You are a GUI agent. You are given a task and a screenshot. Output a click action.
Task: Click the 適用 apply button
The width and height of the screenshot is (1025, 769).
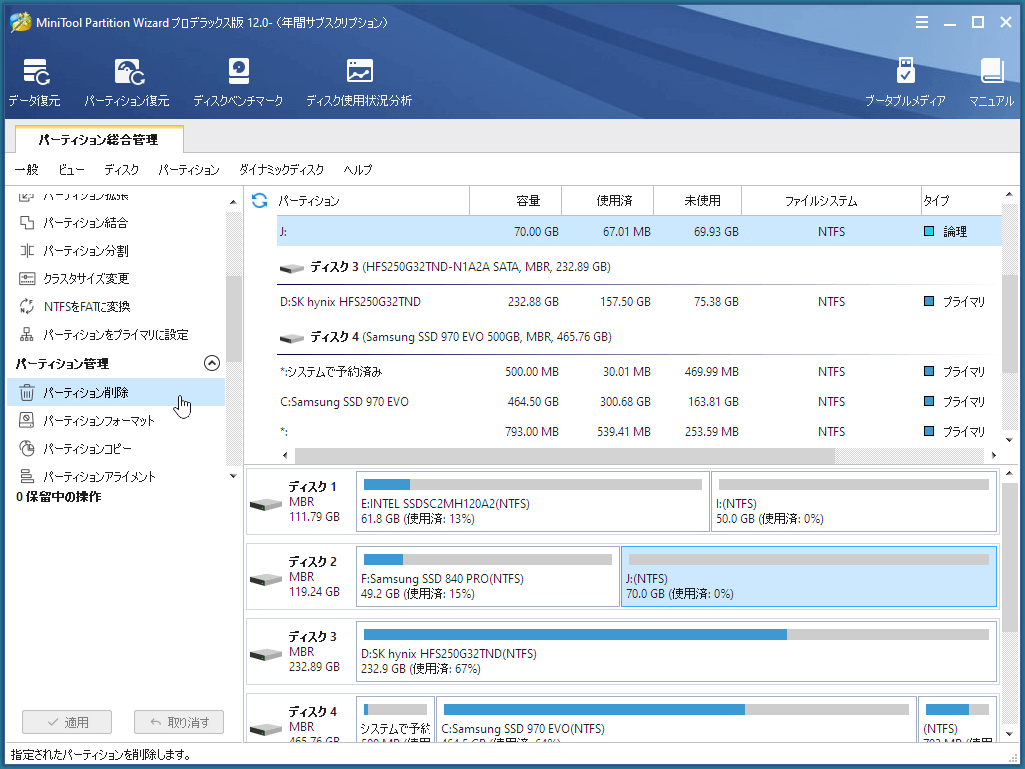[67, 722]
